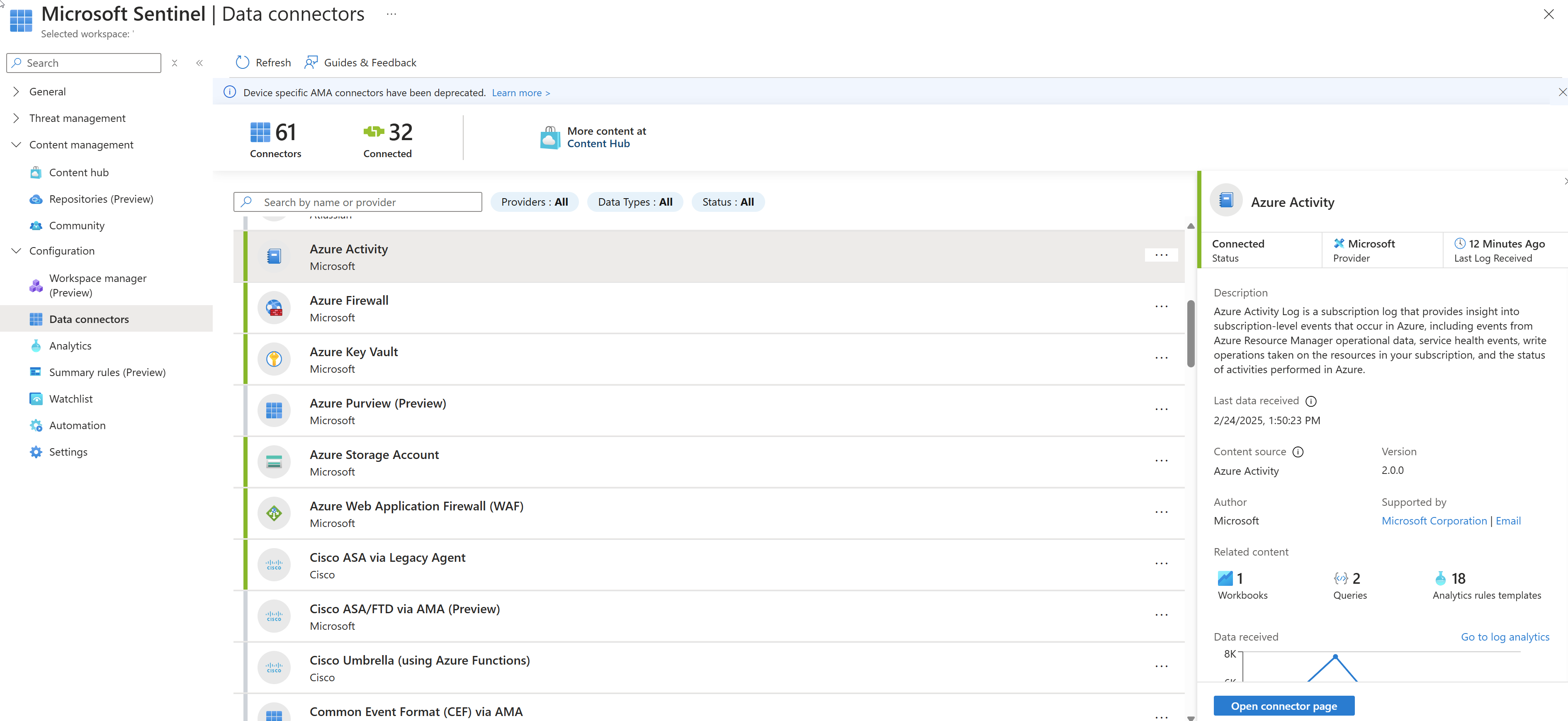Click the Email support link
The width and height of the screenshot is (1568, 721).
(x=1508, y=521)
